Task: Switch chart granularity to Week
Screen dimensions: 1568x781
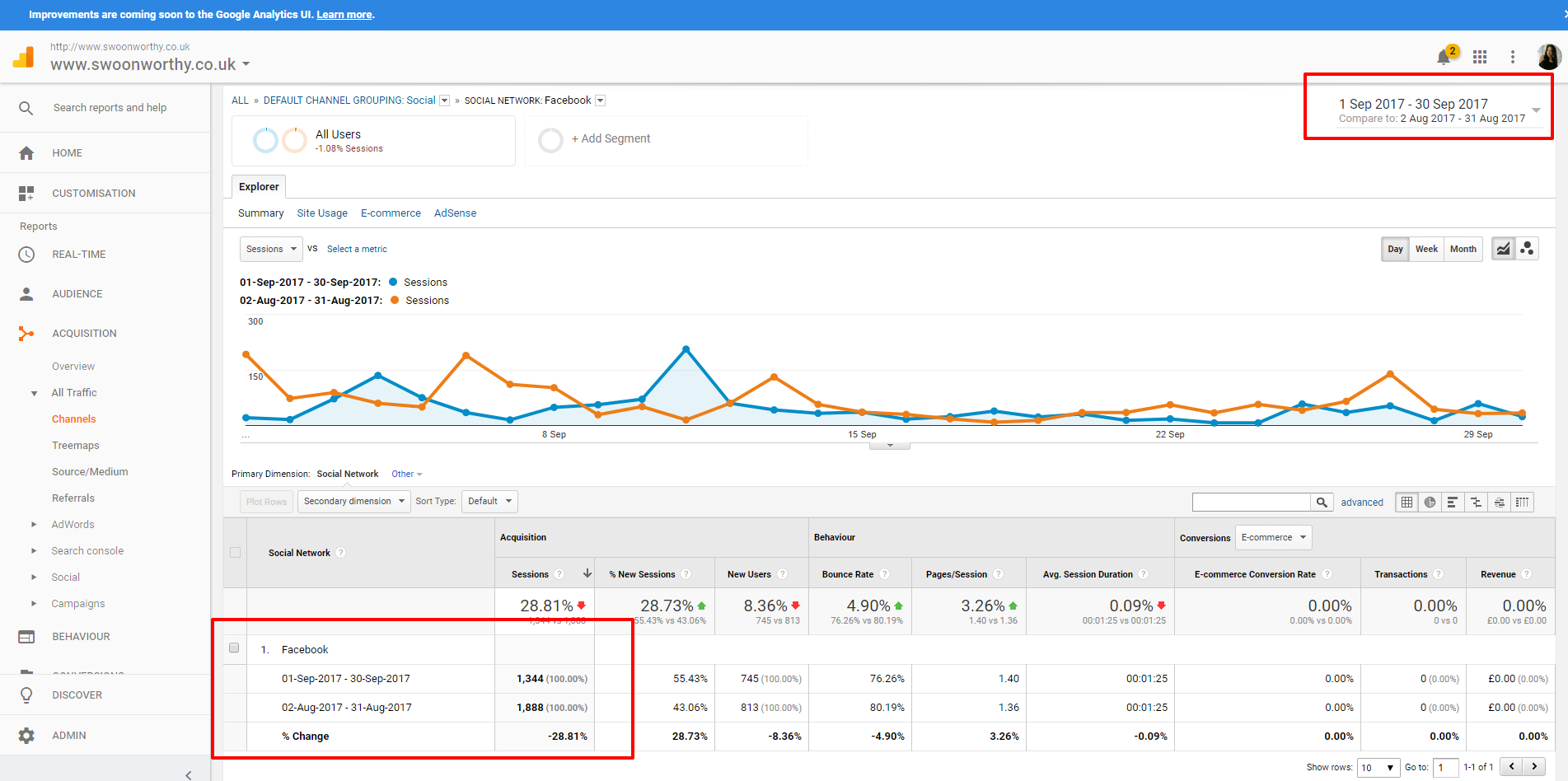Action: click(1426, 249)
